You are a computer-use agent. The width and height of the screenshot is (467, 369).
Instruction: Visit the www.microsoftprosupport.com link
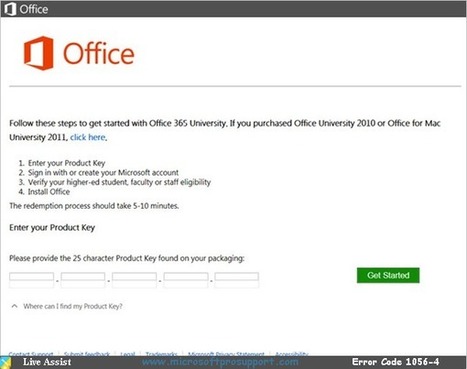pos(220,362)
